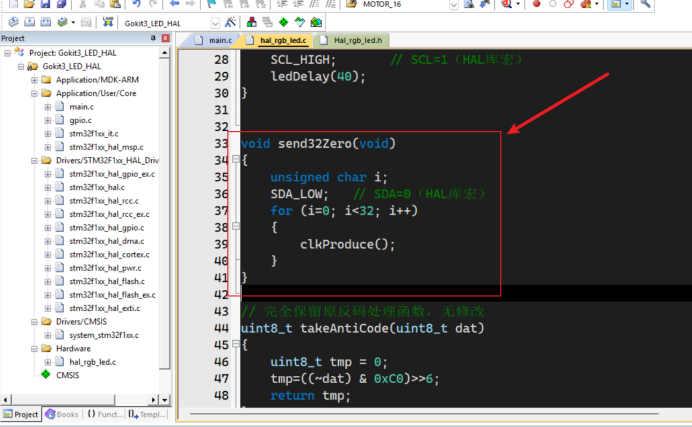Viewport: 692px width, 427px height.
Task: Collapse the for-loop block fold marker
Action: pos(235,227)
